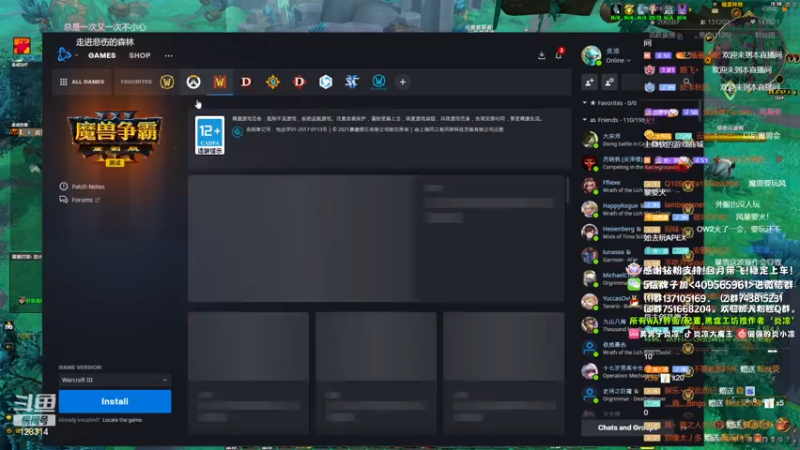The image size is (800, 450).
Task: Click the CADPA 12+ age rating badge
Action: pyautogui.click(x=210, y=135)
